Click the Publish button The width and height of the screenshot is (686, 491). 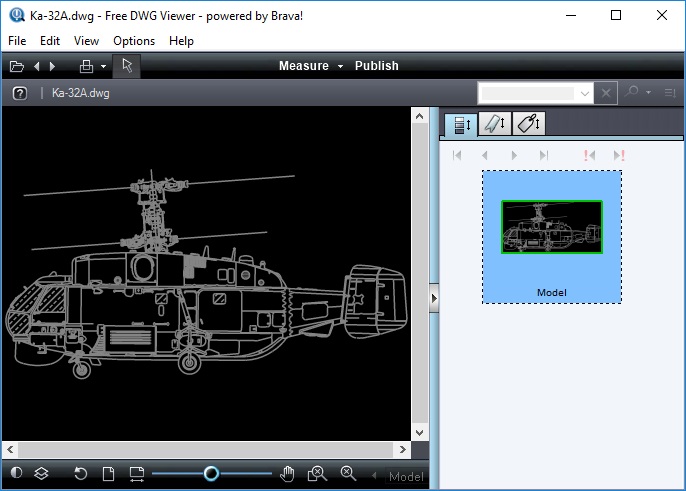click(377, 66)
